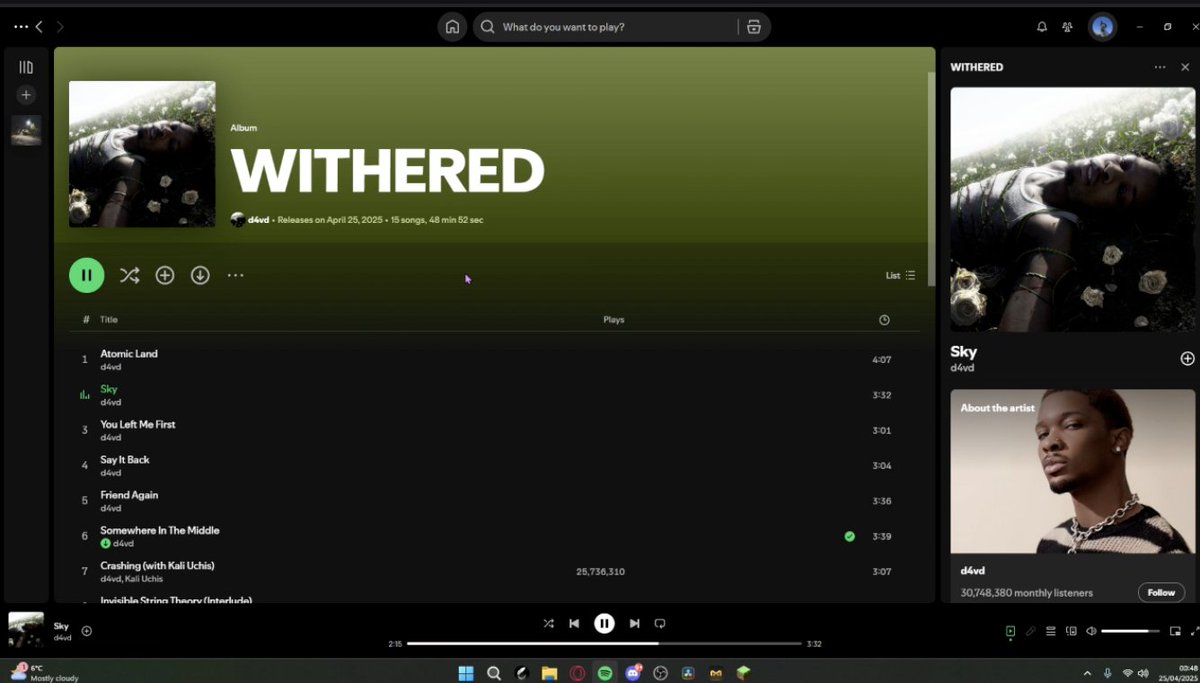Image resolution: width=1200 pixels, height=683 pixels.
Task: Open the three-dot app menu at top left
Action: [x=20, y=27]
